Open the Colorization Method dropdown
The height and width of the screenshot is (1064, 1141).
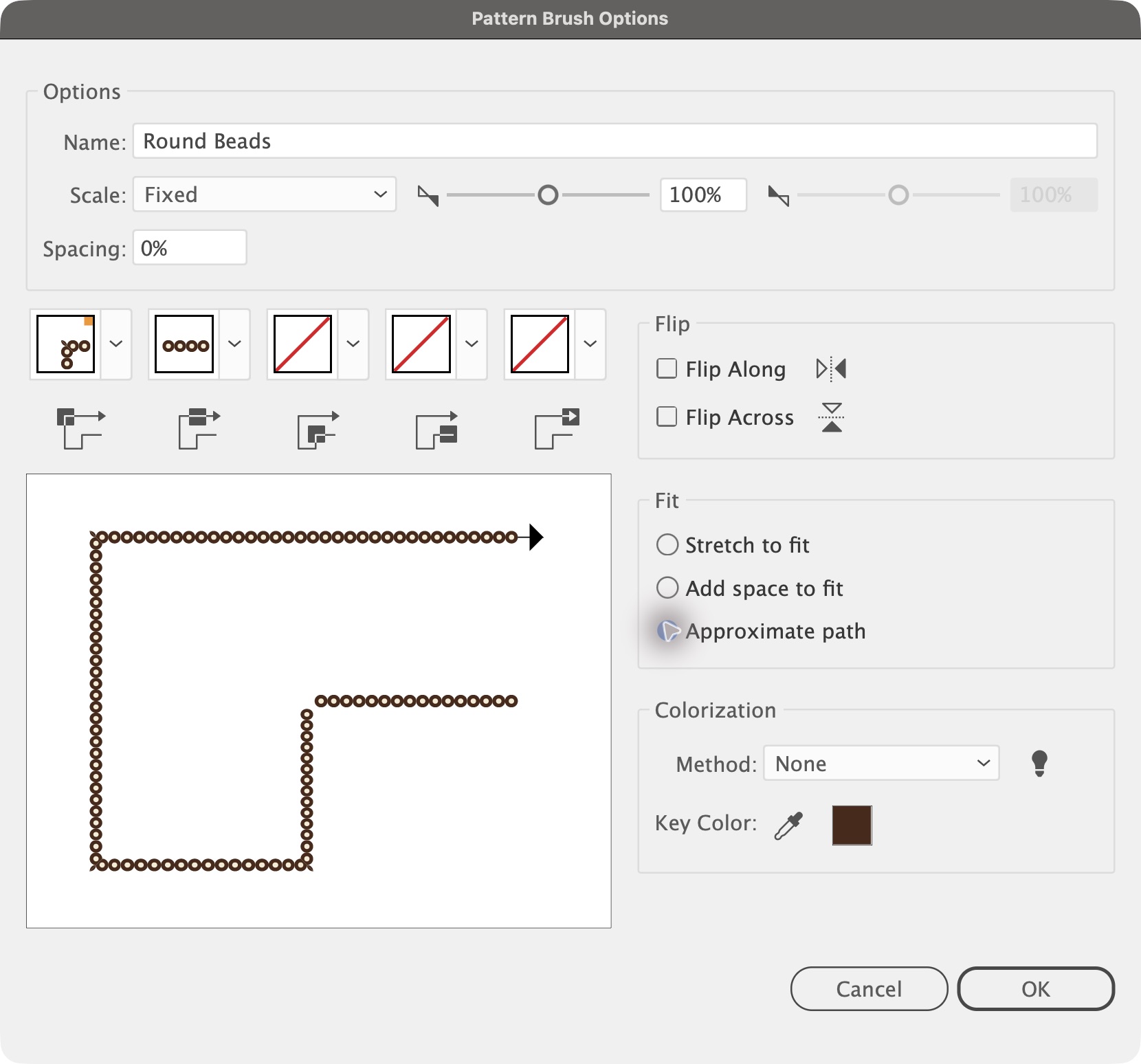coord(881,763)
